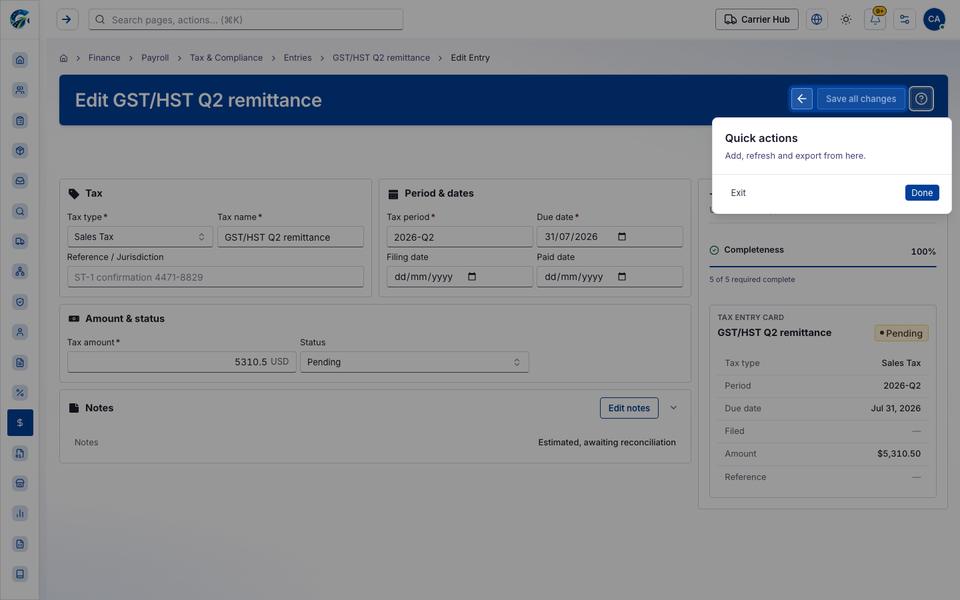The height and width of the screenshot is (600, 960).
Task: Click the Done button in Quick actions popup
Action: tap(921, 193)
